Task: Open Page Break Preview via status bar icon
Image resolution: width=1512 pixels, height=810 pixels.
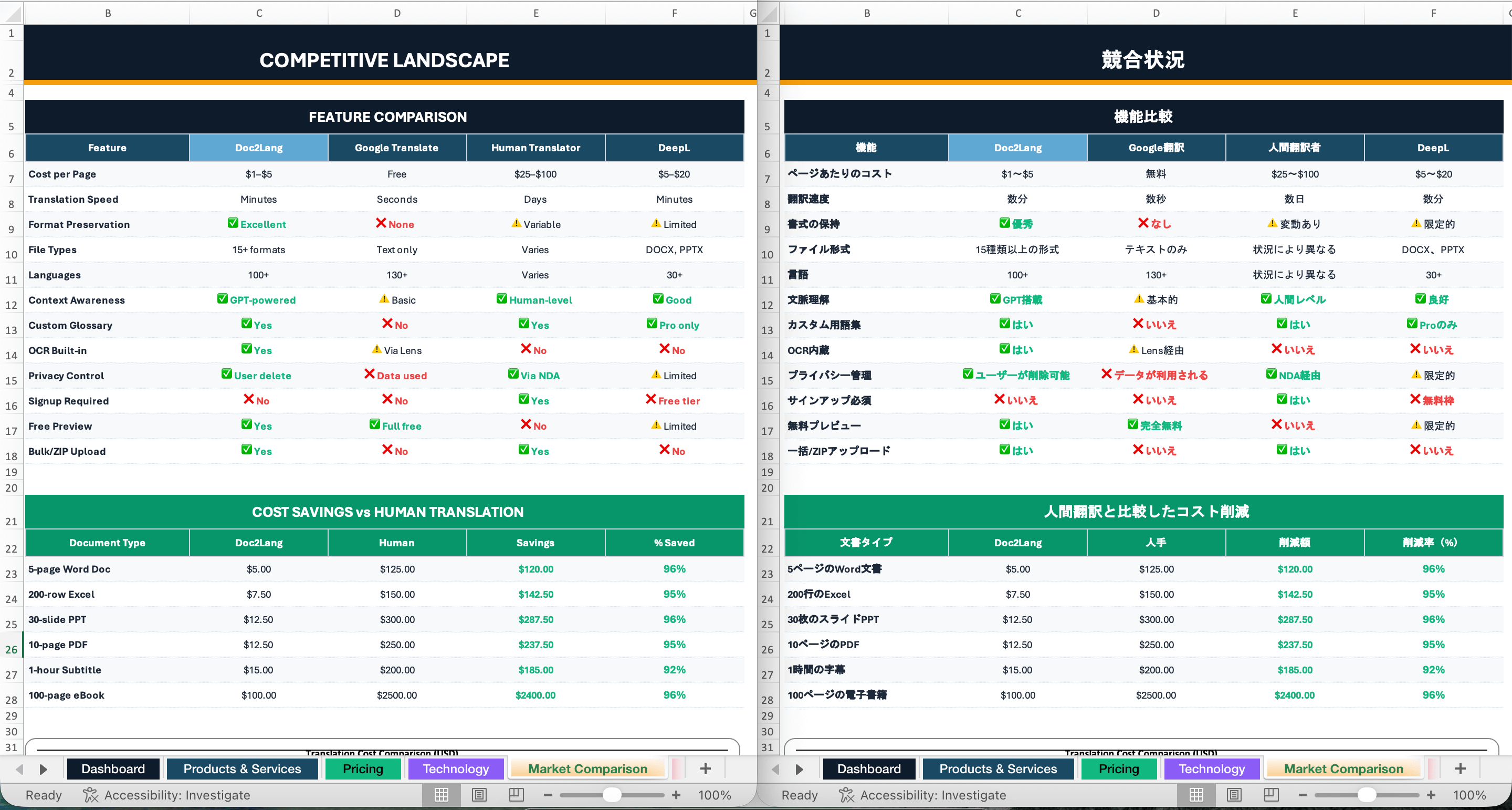Action: 516,795
